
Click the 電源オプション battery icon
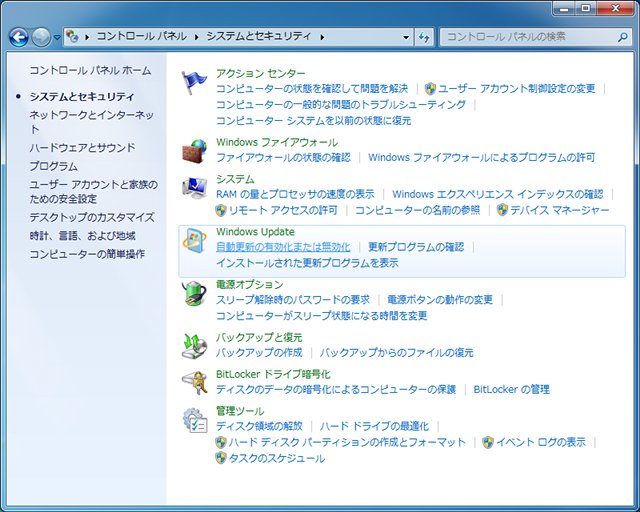tap(194, 294)
